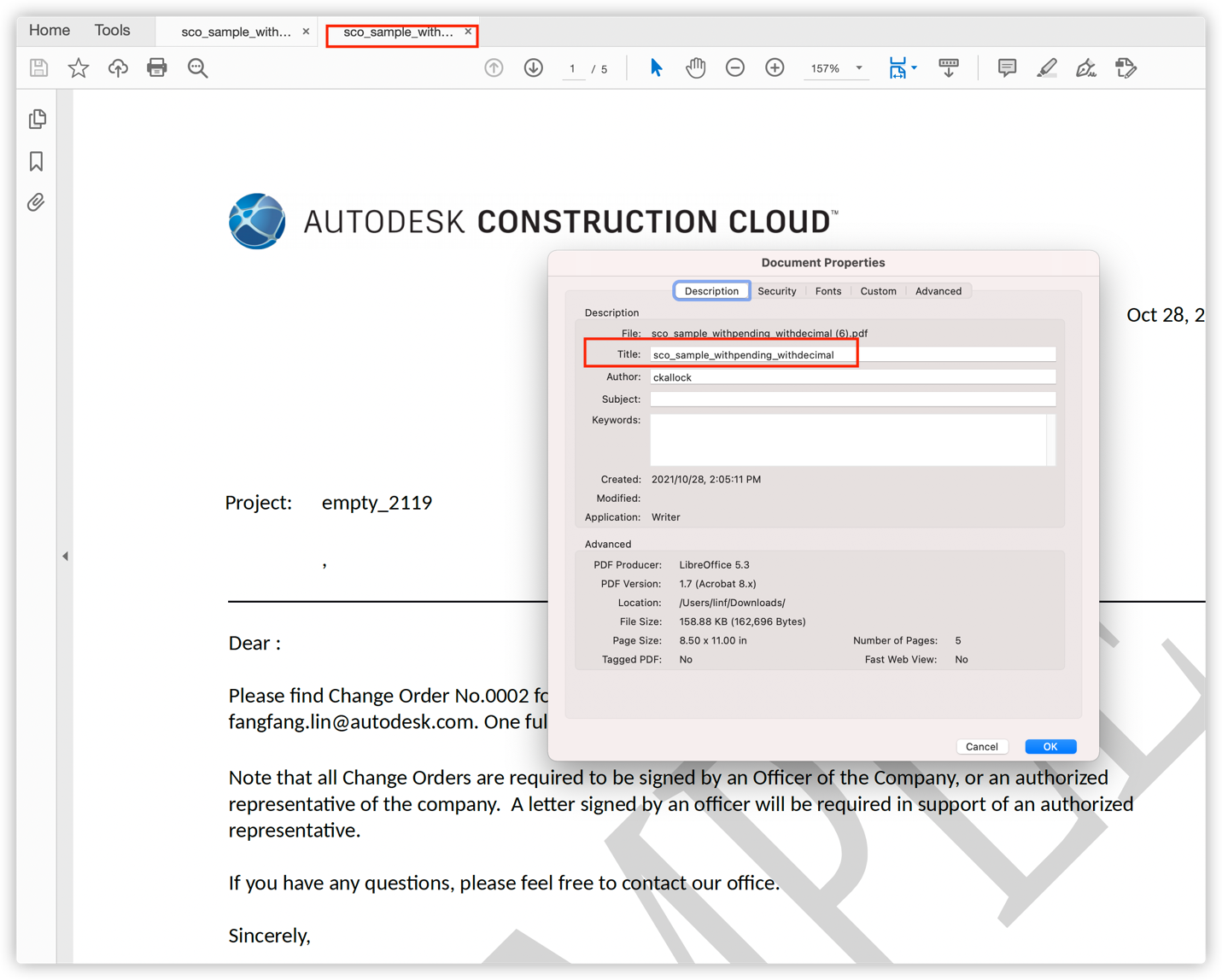Click the PDF Version value 1.7 (Acrobat 8.x)
Viewport: 1222px width, 980px height.
click(x=717, y=584)
